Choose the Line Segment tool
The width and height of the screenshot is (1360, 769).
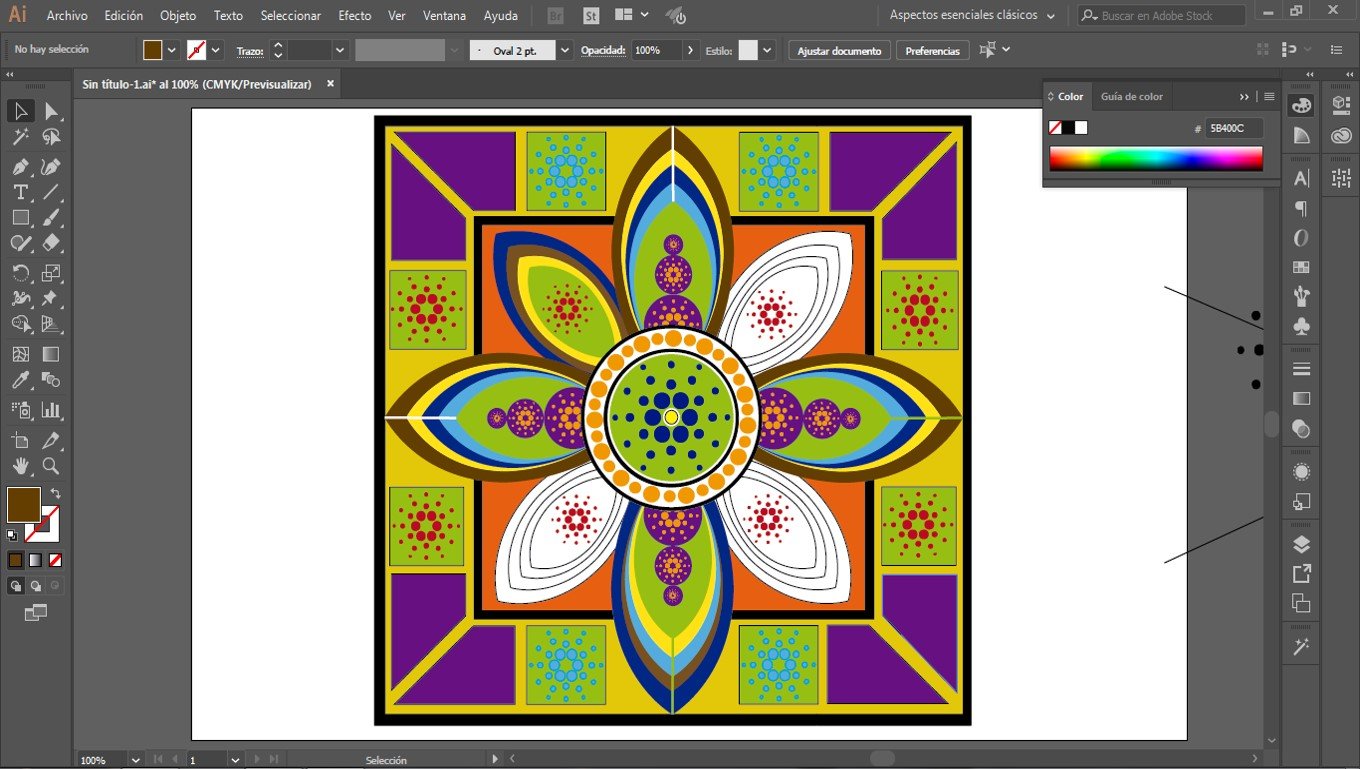pyautogui.click(x=51, y=192)
